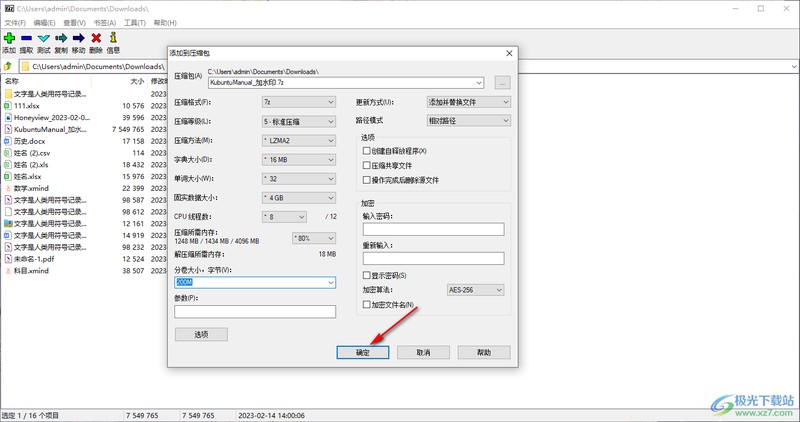The height and width of the screenshot is (422, 800).
Task: Open the 单词大小 32 dropdown
Action: point(298,179)
